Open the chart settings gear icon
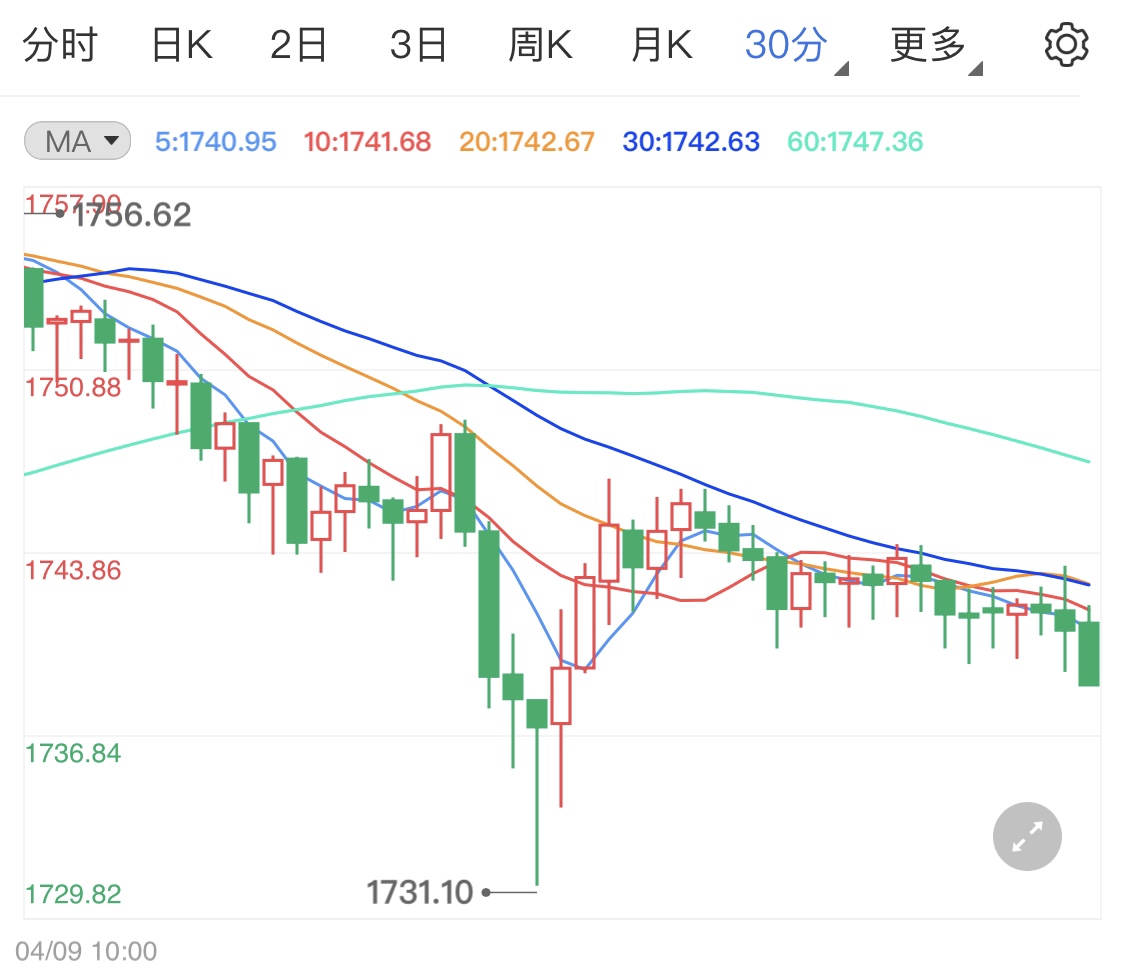The height and width of the screenshot is (971, 1125). (1066, 43)
